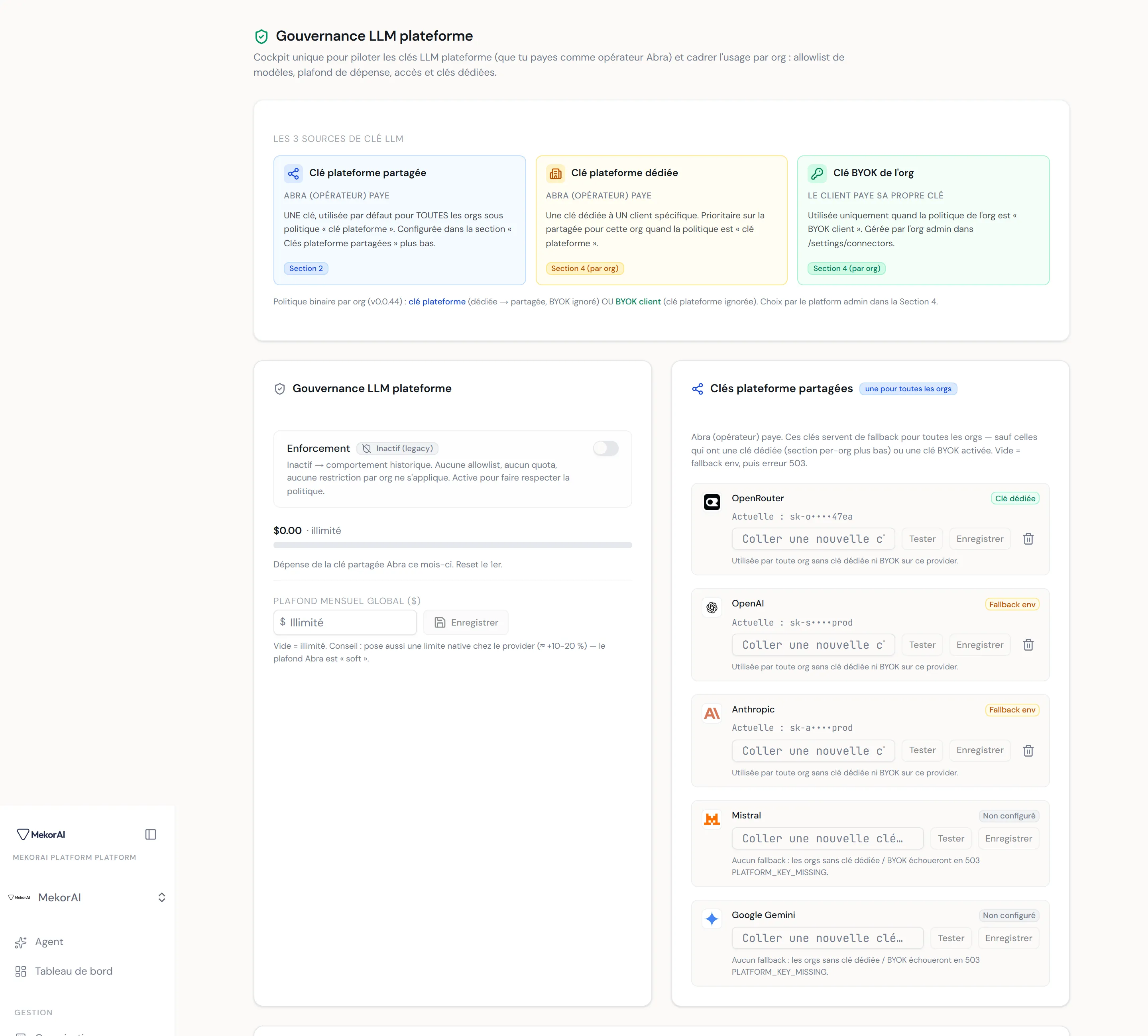Click the $0.00 spend amount
Image resolution: width=1148 pixels, height=1036 pixels.
[287, 530]
